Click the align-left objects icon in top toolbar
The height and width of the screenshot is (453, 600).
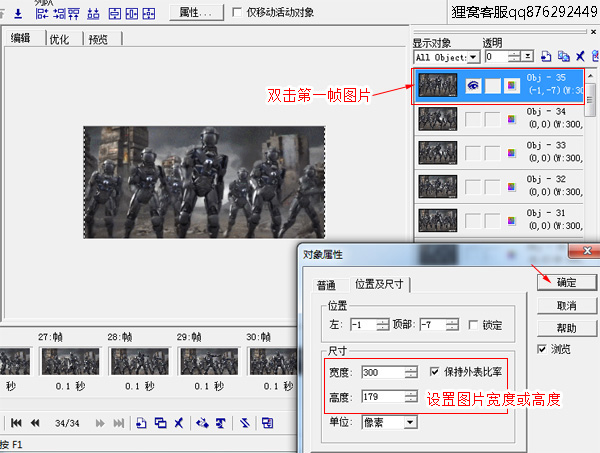pos(42,14)
